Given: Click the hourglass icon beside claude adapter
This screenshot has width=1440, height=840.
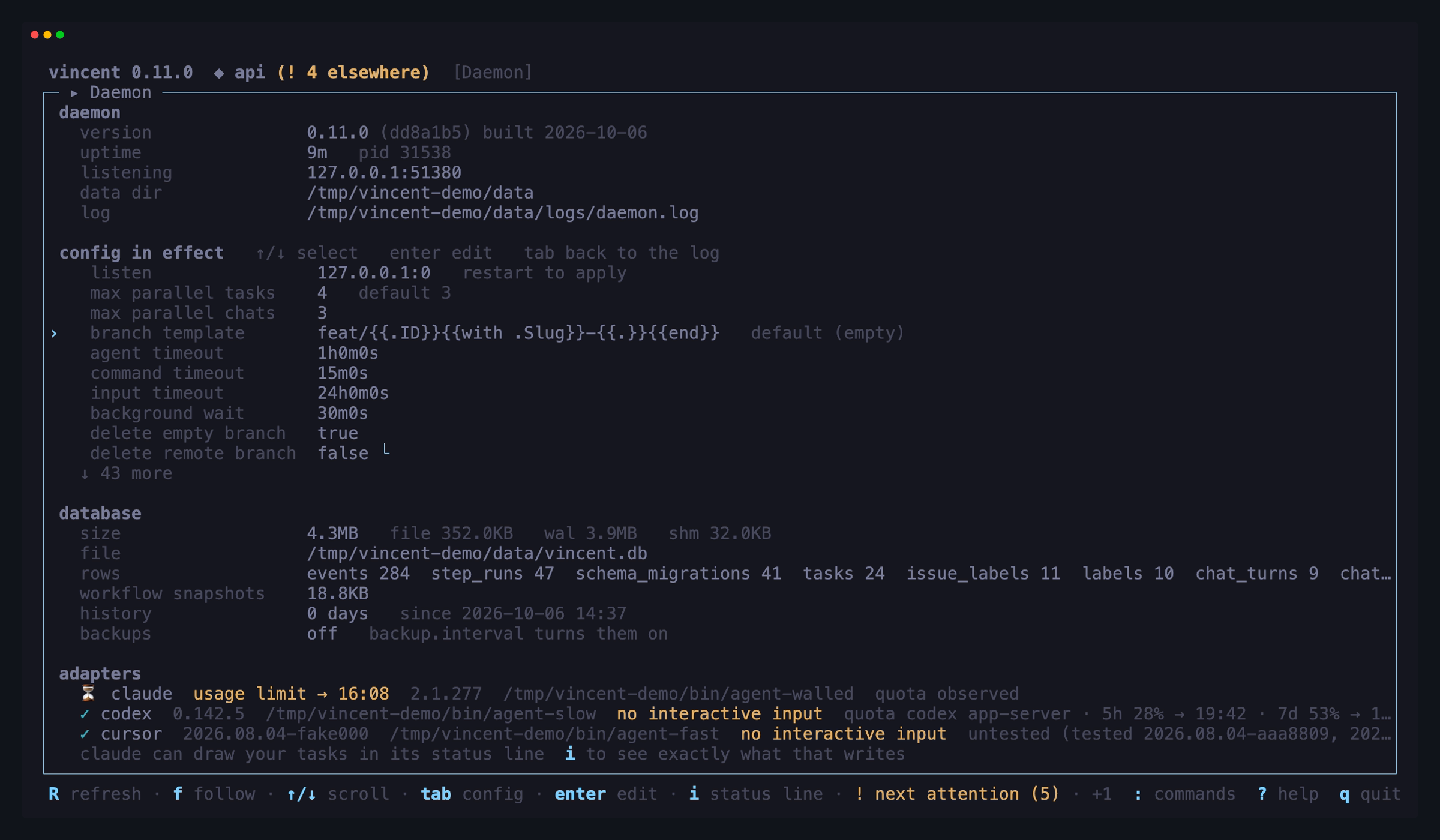Looking at the screenshot, I should click(x=88, y=694).
